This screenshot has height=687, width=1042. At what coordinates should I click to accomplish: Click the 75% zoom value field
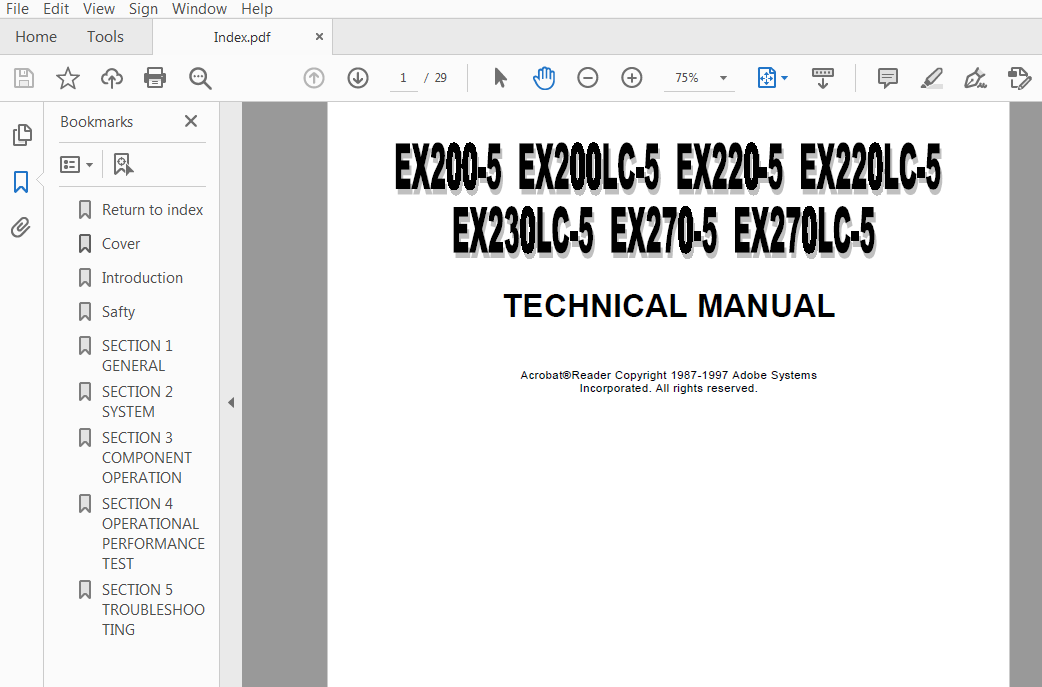click(x=687, y=78)
